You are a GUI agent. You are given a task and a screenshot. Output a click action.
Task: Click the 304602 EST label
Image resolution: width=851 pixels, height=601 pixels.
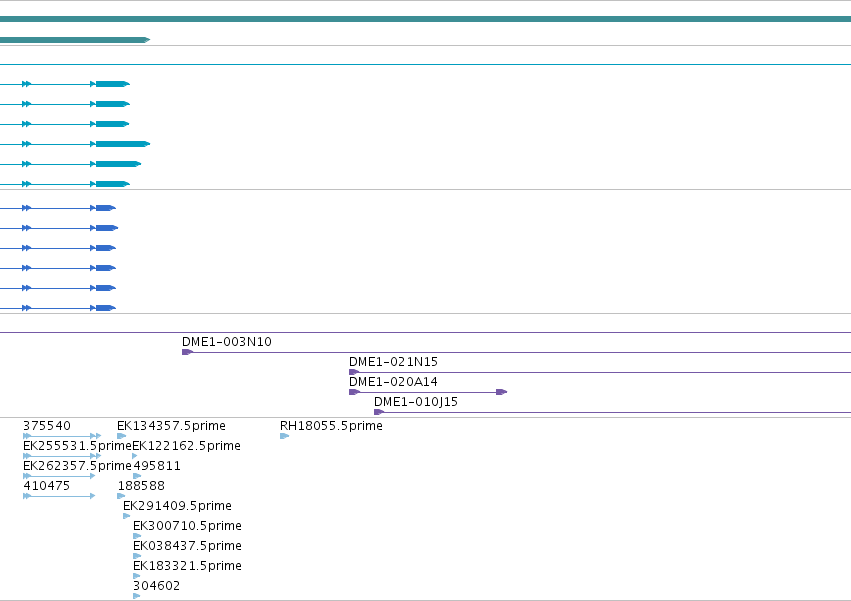click(x=156, y=586)
